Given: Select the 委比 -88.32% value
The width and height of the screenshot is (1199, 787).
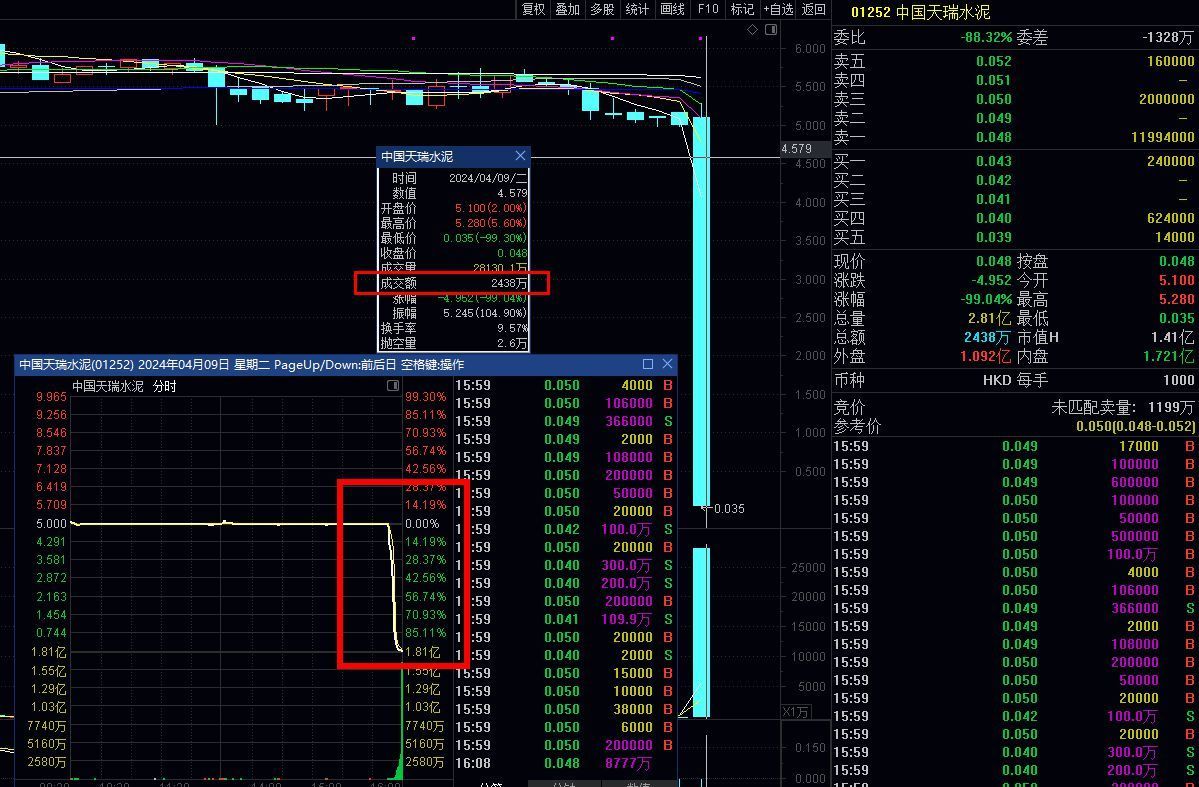Looking at the screenshot, I should click(986, 37).
